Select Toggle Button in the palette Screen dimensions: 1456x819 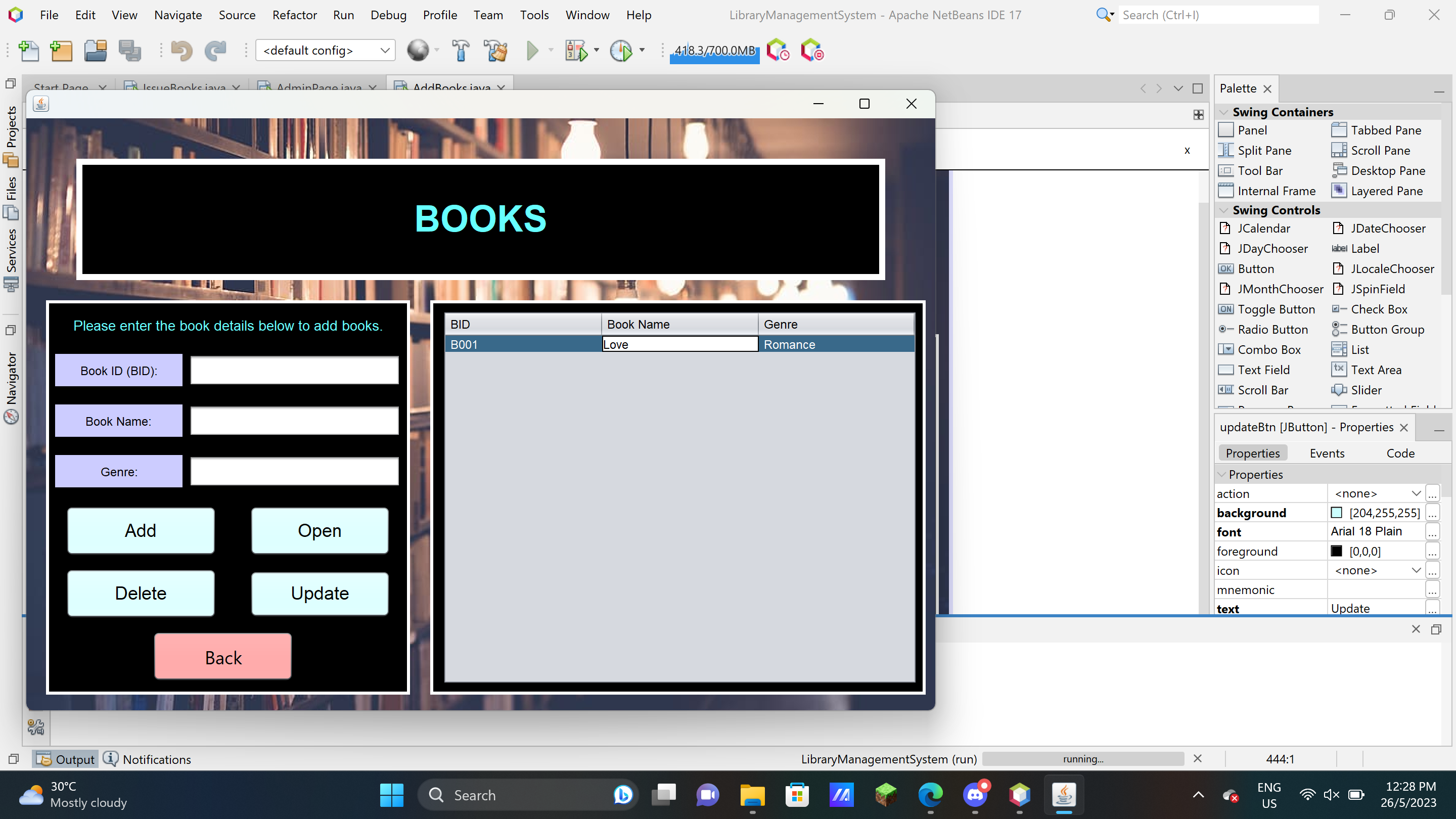click(1276, 309)
